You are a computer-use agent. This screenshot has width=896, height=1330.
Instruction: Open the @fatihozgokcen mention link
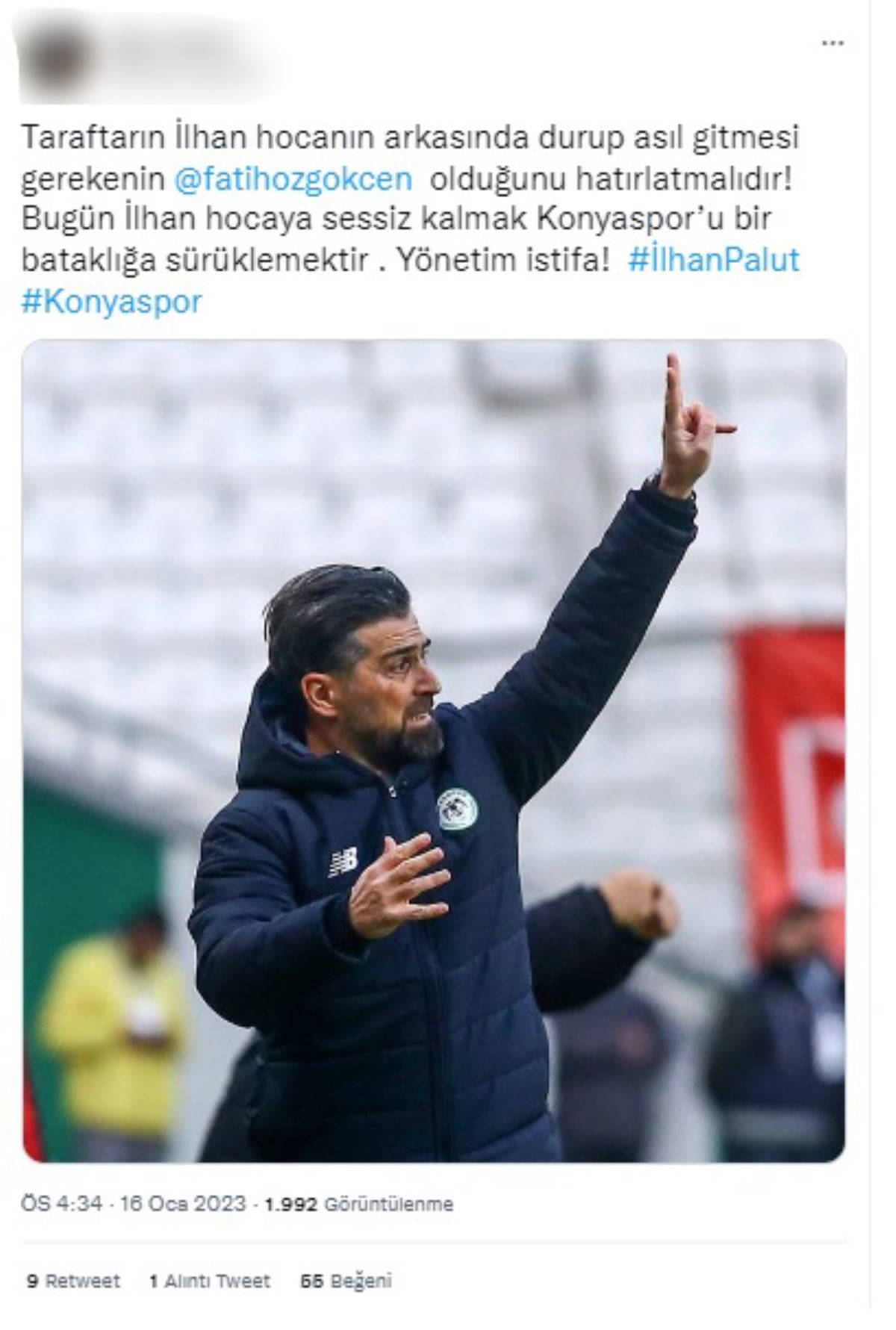[293, 179]
